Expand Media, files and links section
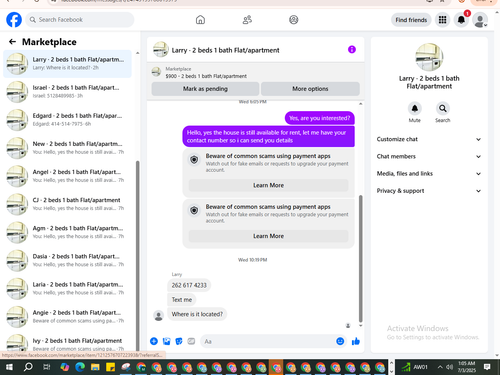 [x=429, y=174]
